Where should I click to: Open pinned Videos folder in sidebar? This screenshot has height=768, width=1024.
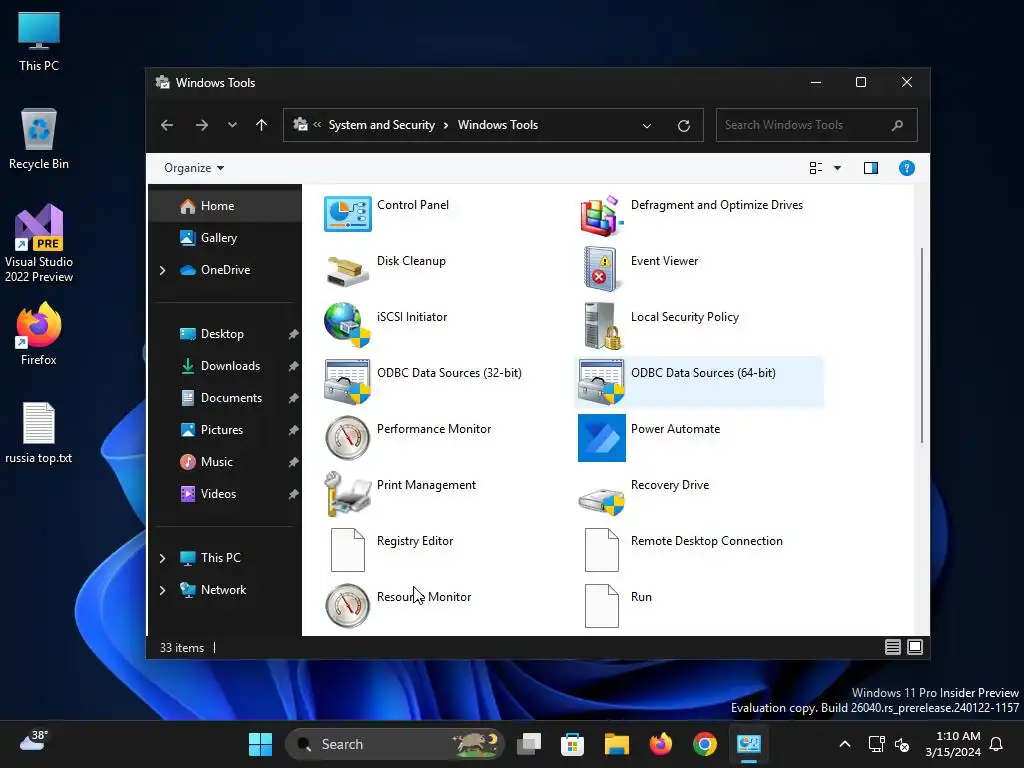(225, 494)
